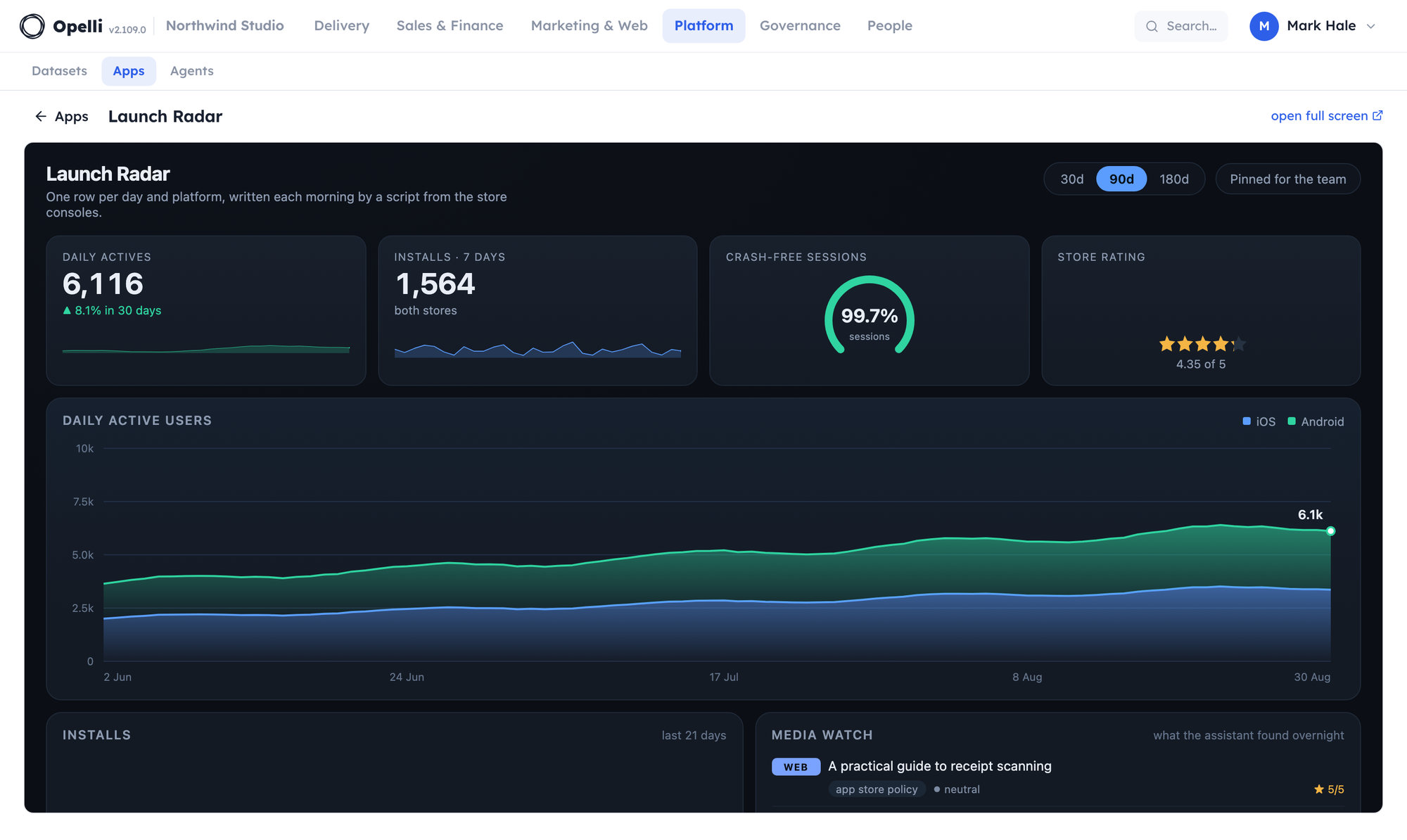The width and height of the screenshot is (1407, 840).
Task: Open the Sales & Finance menu
Action: pyautogui.click(x=450, y=26)
